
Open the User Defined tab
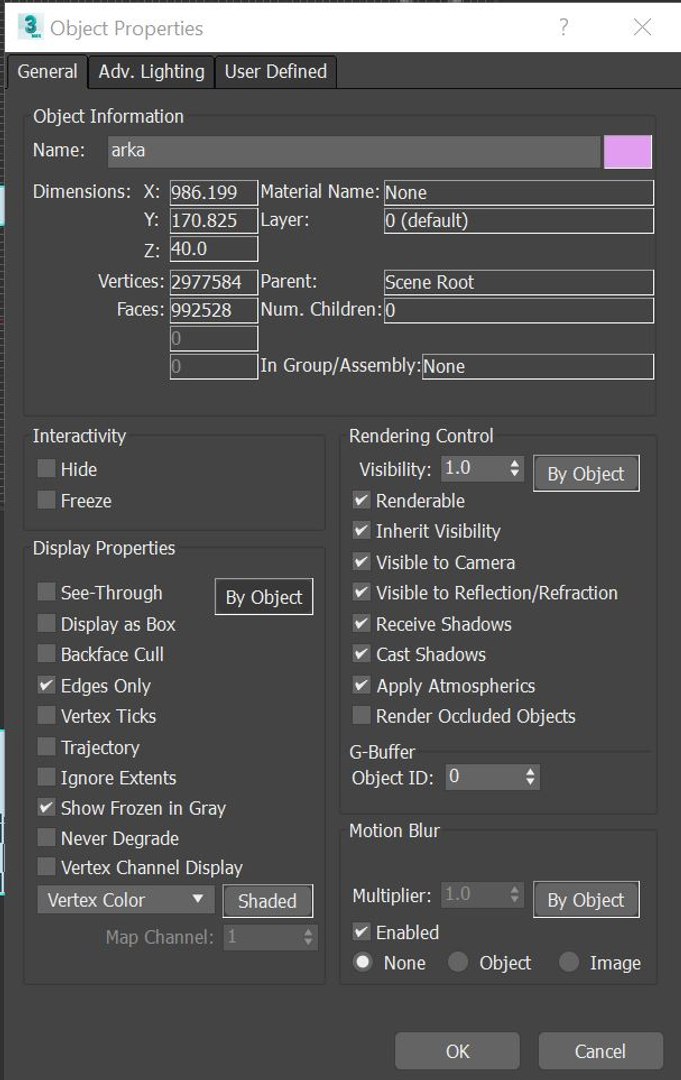(x=275, y=72)
